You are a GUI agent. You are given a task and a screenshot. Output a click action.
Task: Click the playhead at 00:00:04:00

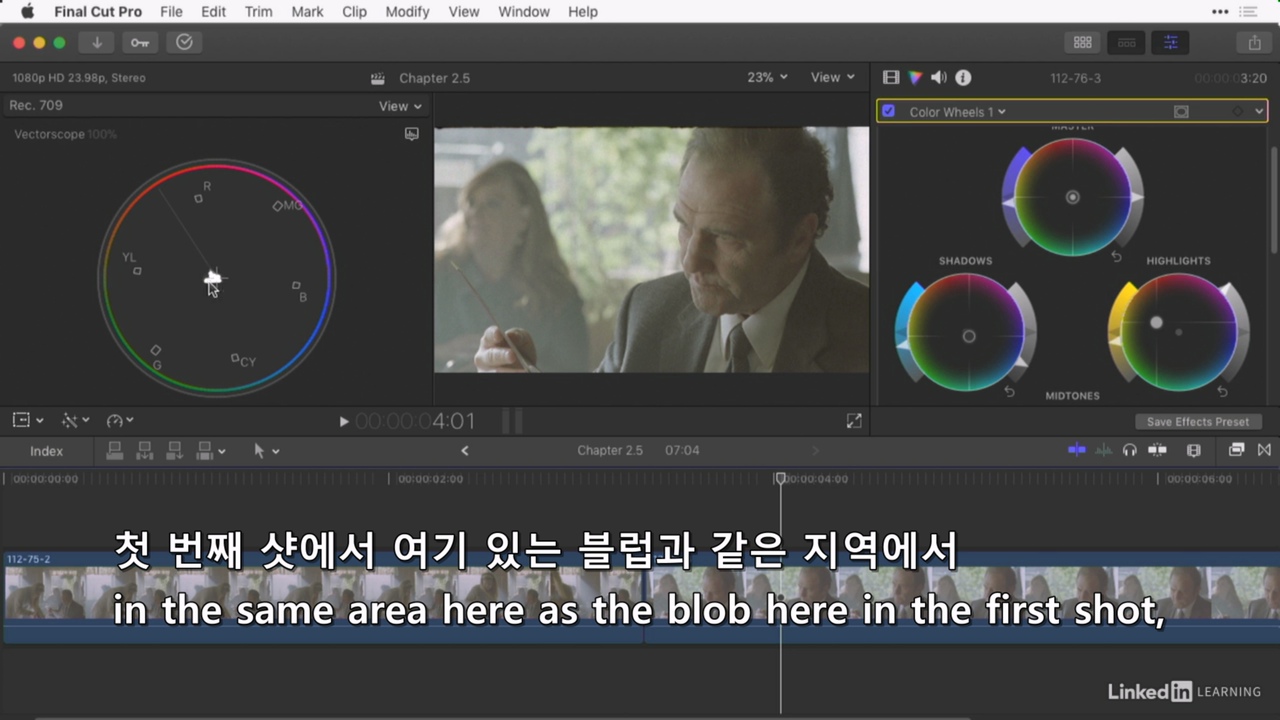tap(781, 479)
